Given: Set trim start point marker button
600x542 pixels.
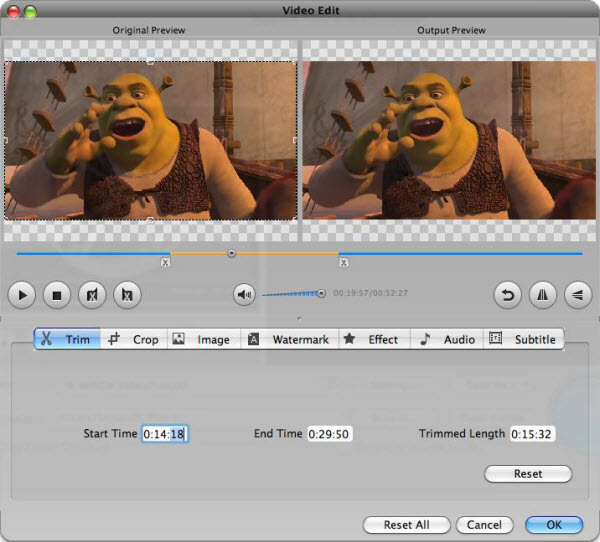Looking at the screenshot, I should pyautogui.click(x=92, y=295).
